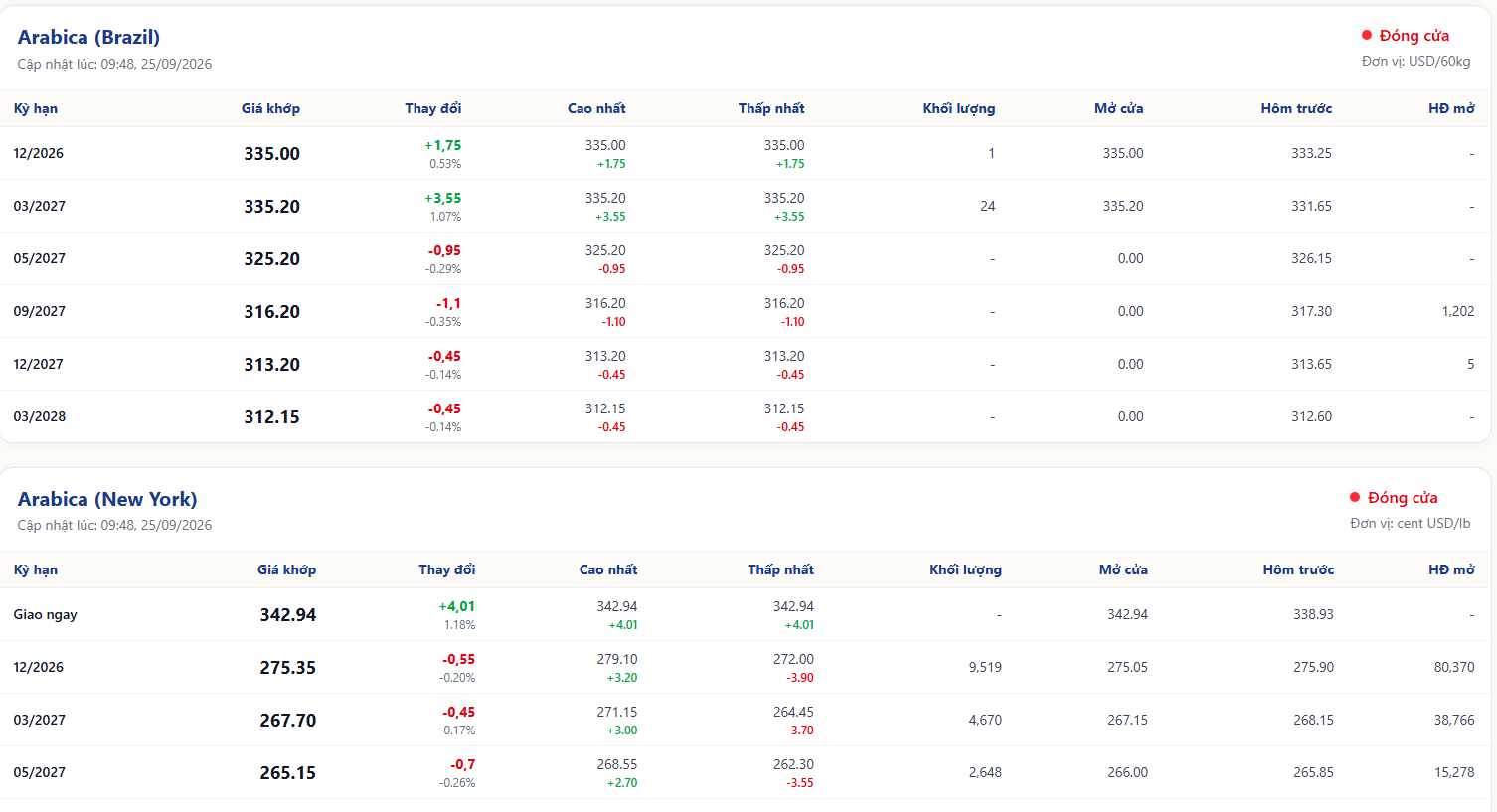This screenshot has height=812, width=1497.
Task: Select the 09/2027 contract term
Action: (x=40, y=311)
